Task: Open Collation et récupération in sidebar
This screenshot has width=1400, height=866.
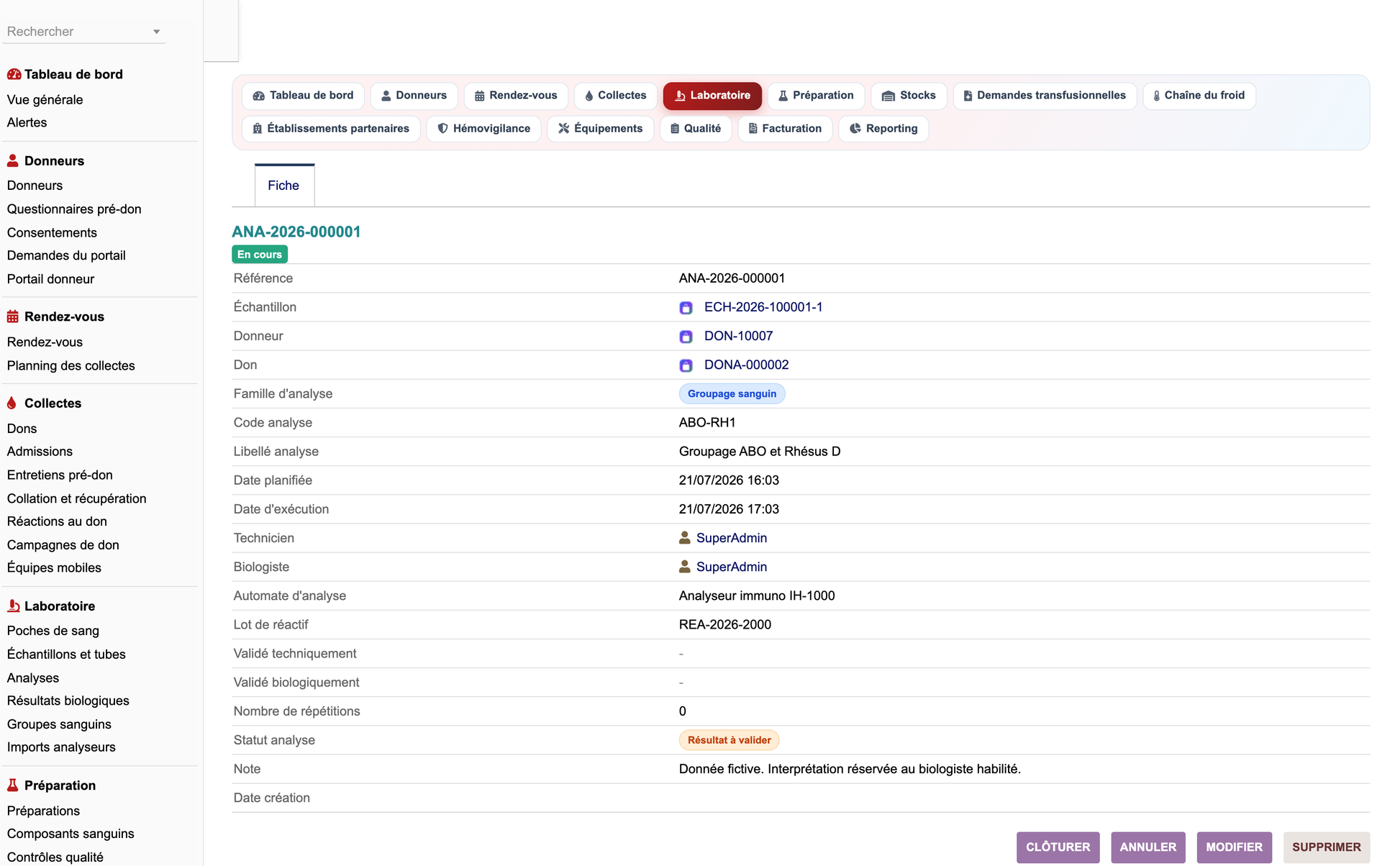Action: tap(76, 499)
